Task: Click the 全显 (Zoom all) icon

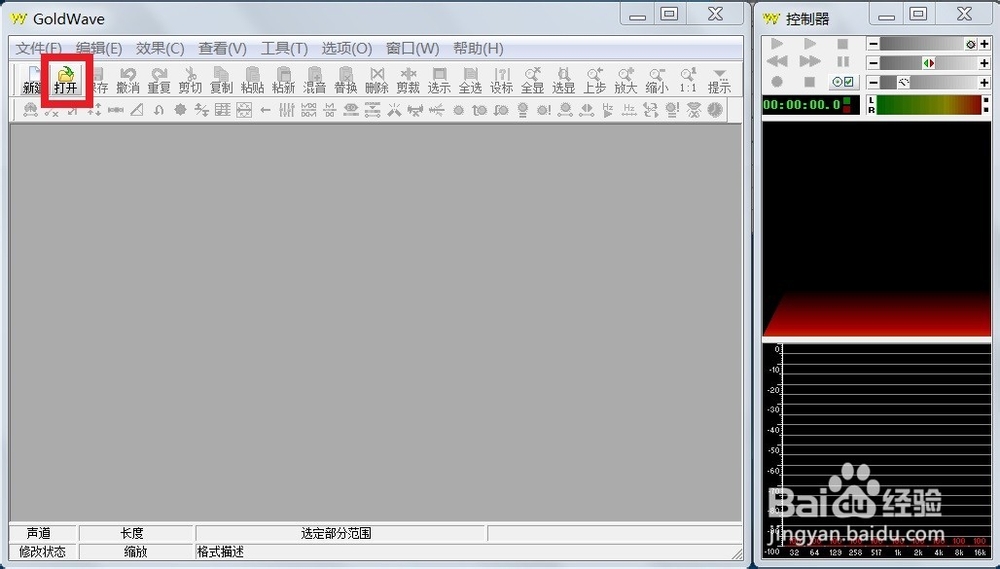Action: (x=533, y=80)
